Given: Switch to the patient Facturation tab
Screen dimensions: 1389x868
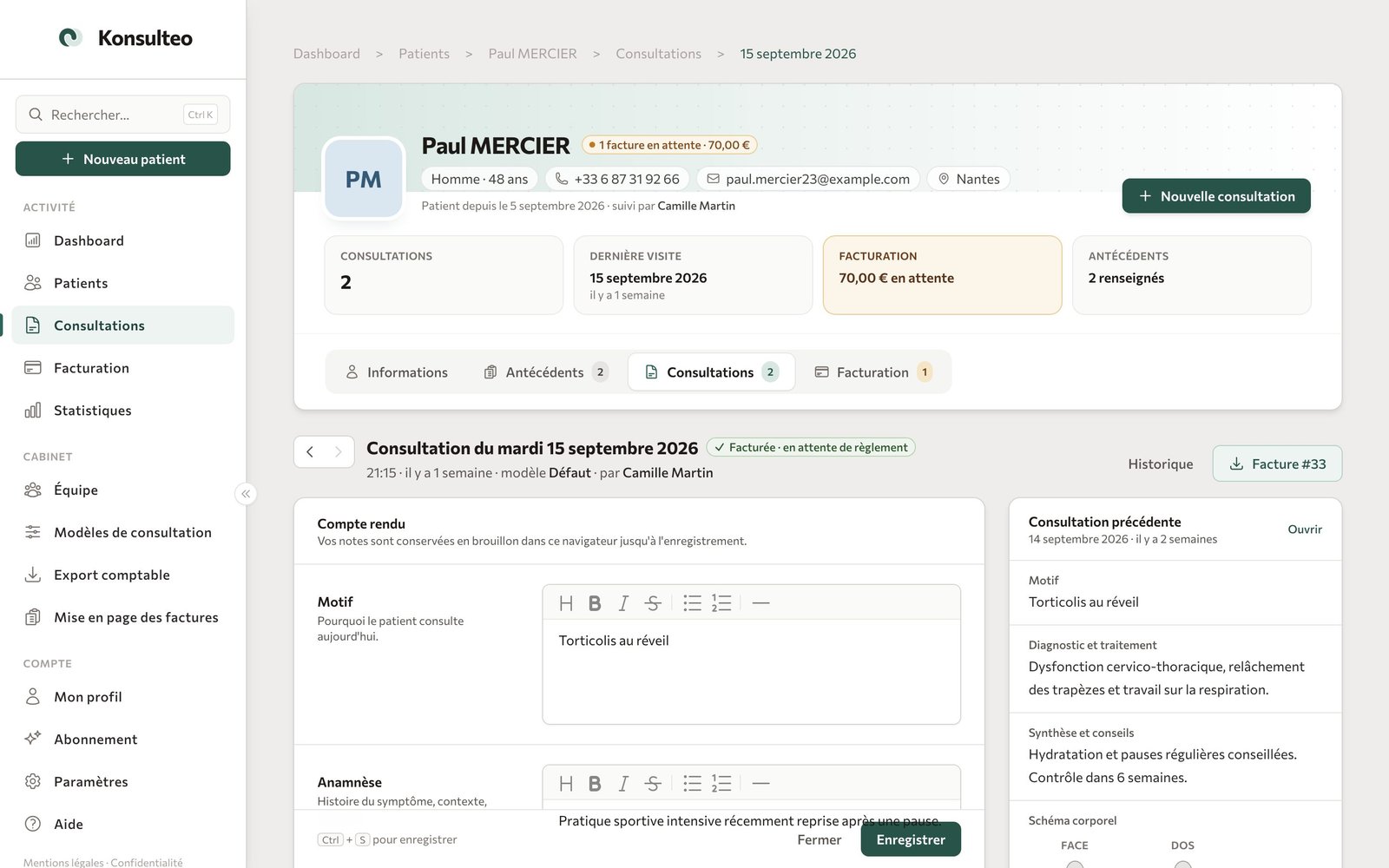Looking at the screenshot, I should 873,372.
